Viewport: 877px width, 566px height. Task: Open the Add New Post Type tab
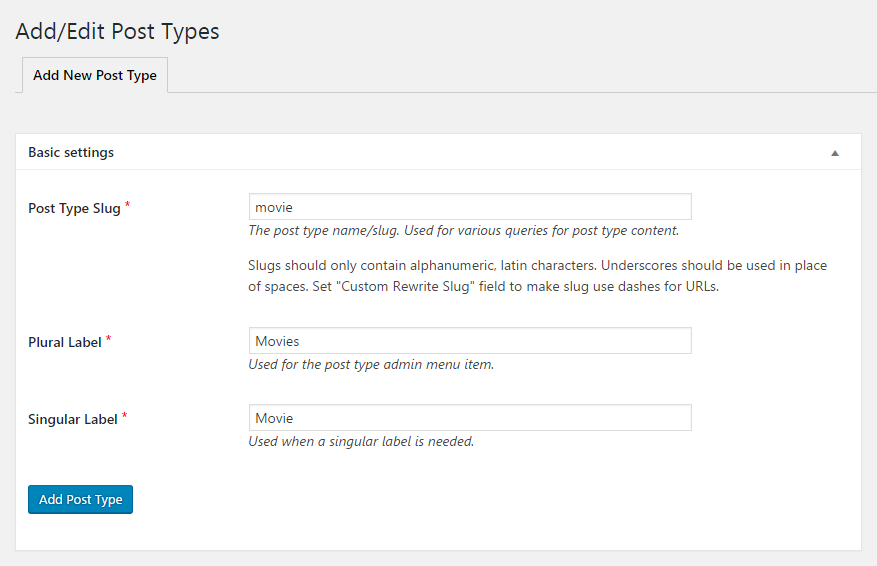pyautogui.click(x=95, y=75)
